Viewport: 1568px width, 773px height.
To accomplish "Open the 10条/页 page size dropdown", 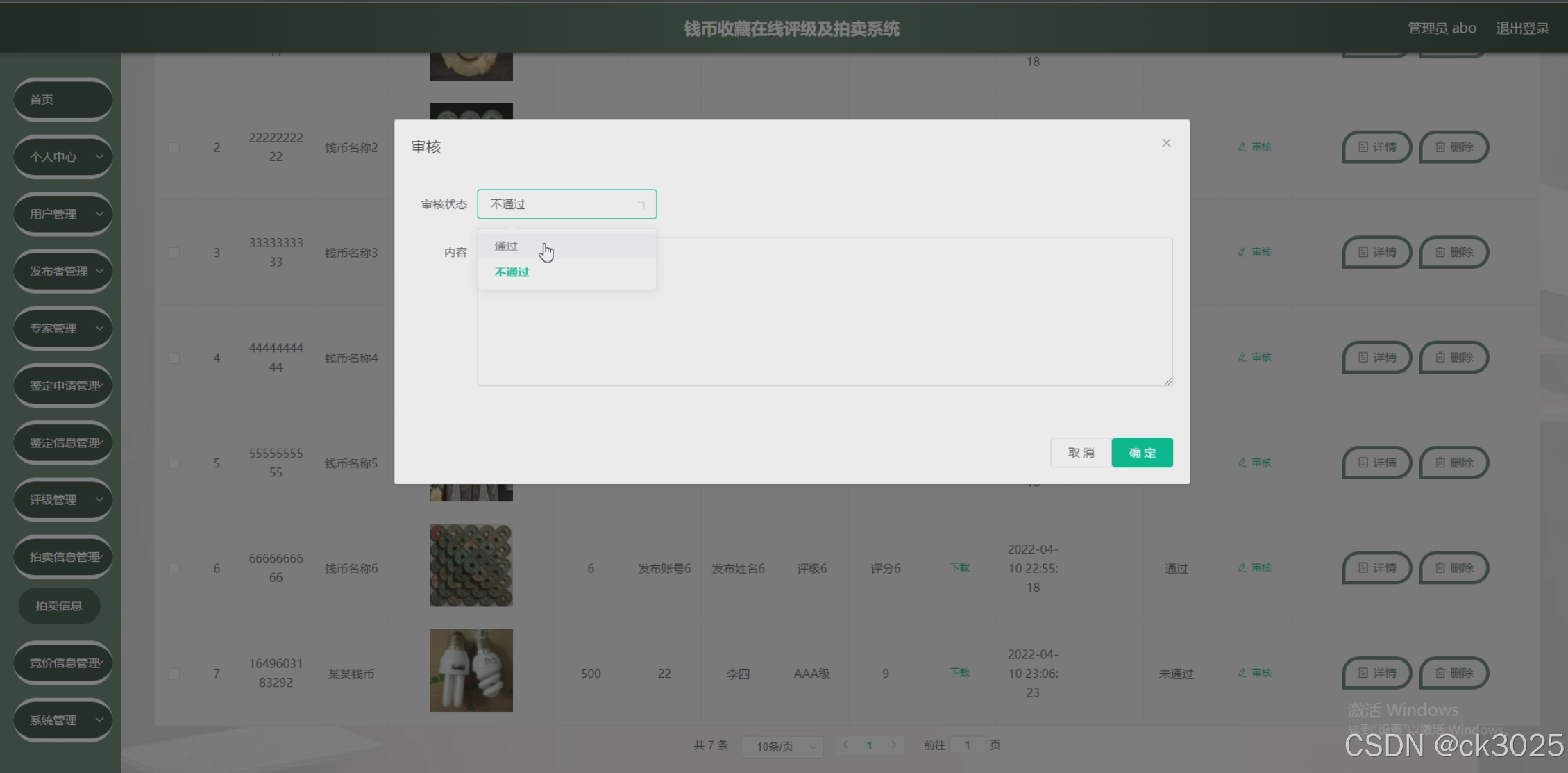I will pyautogui.click(x=782, y=747).
